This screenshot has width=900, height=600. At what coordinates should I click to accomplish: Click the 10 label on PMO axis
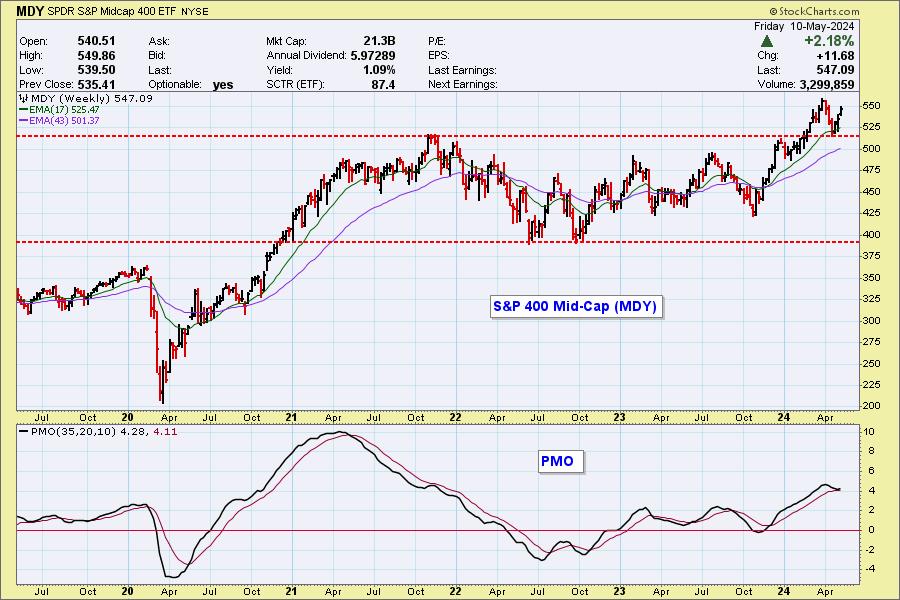870,432
